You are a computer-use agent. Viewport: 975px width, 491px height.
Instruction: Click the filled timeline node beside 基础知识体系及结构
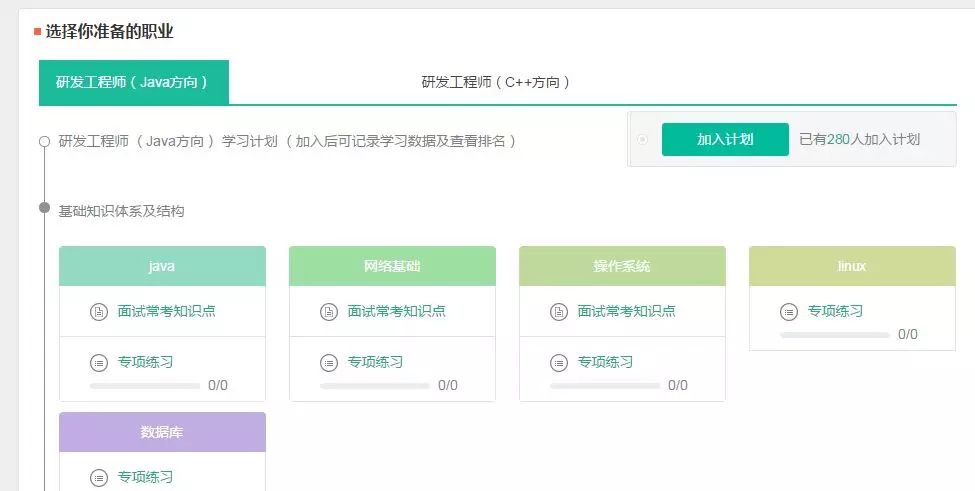(44, 208)
